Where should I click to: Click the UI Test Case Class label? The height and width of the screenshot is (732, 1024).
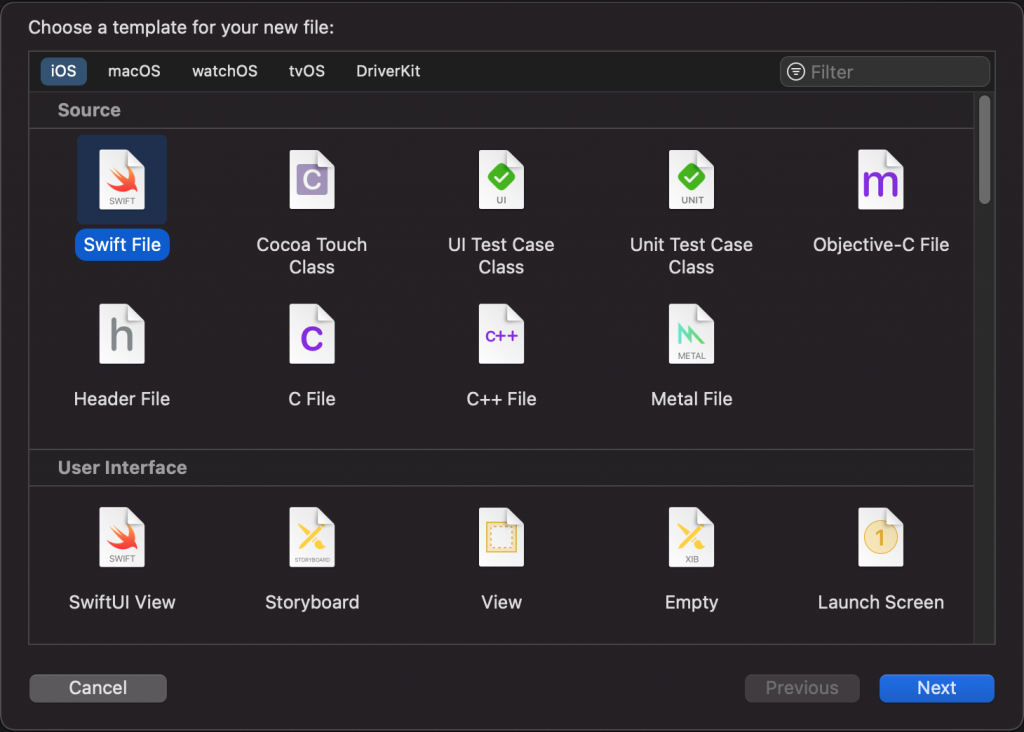click(x=501, y=255)
